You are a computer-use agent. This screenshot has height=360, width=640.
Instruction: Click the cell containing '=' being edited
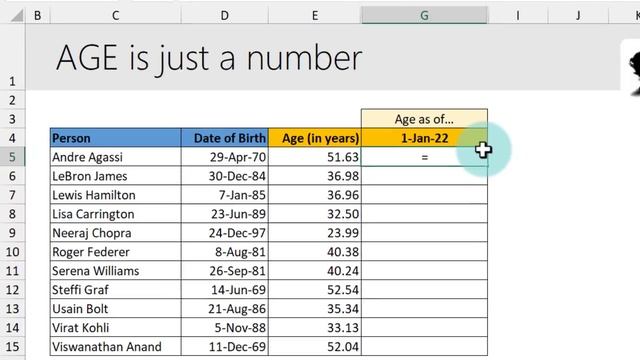[x=424, y=157]
